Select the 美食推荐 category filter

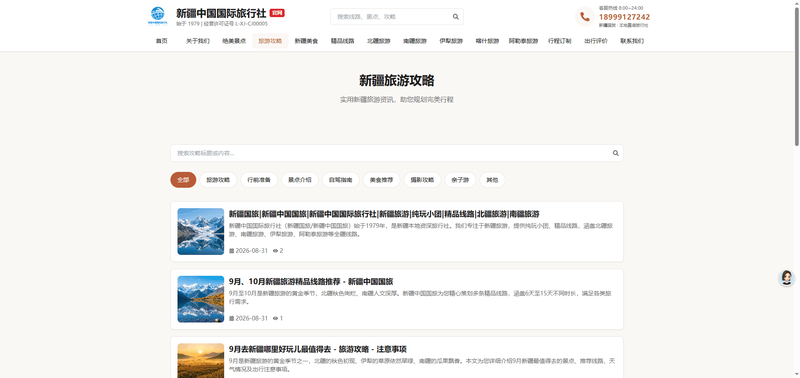382,180
